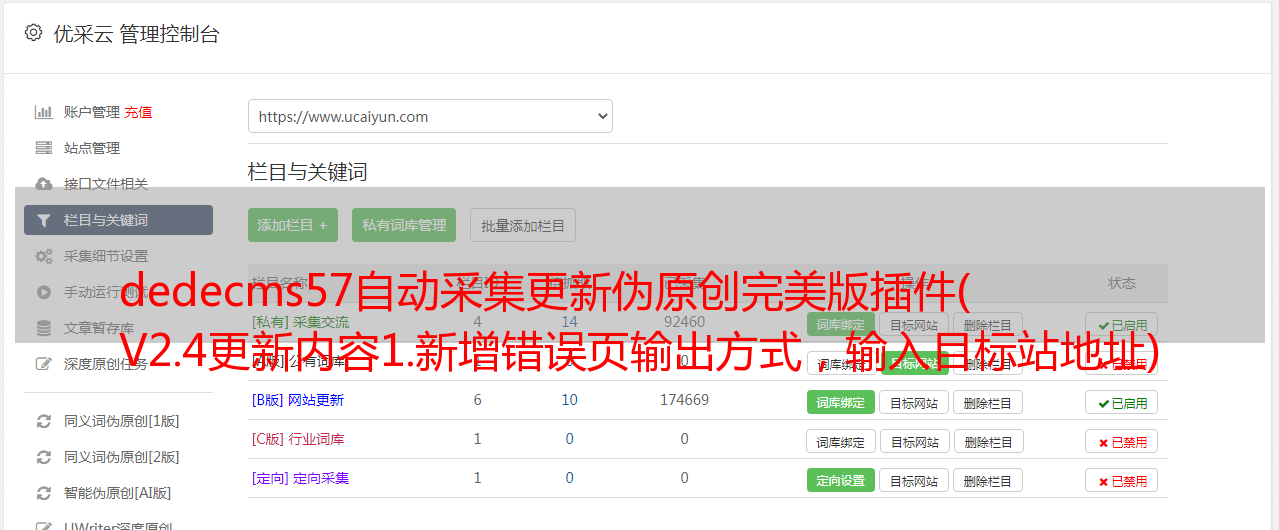Open 接口文件相关 sidebar item
Screen dimensions: 1279x530
tap(106, 184)
